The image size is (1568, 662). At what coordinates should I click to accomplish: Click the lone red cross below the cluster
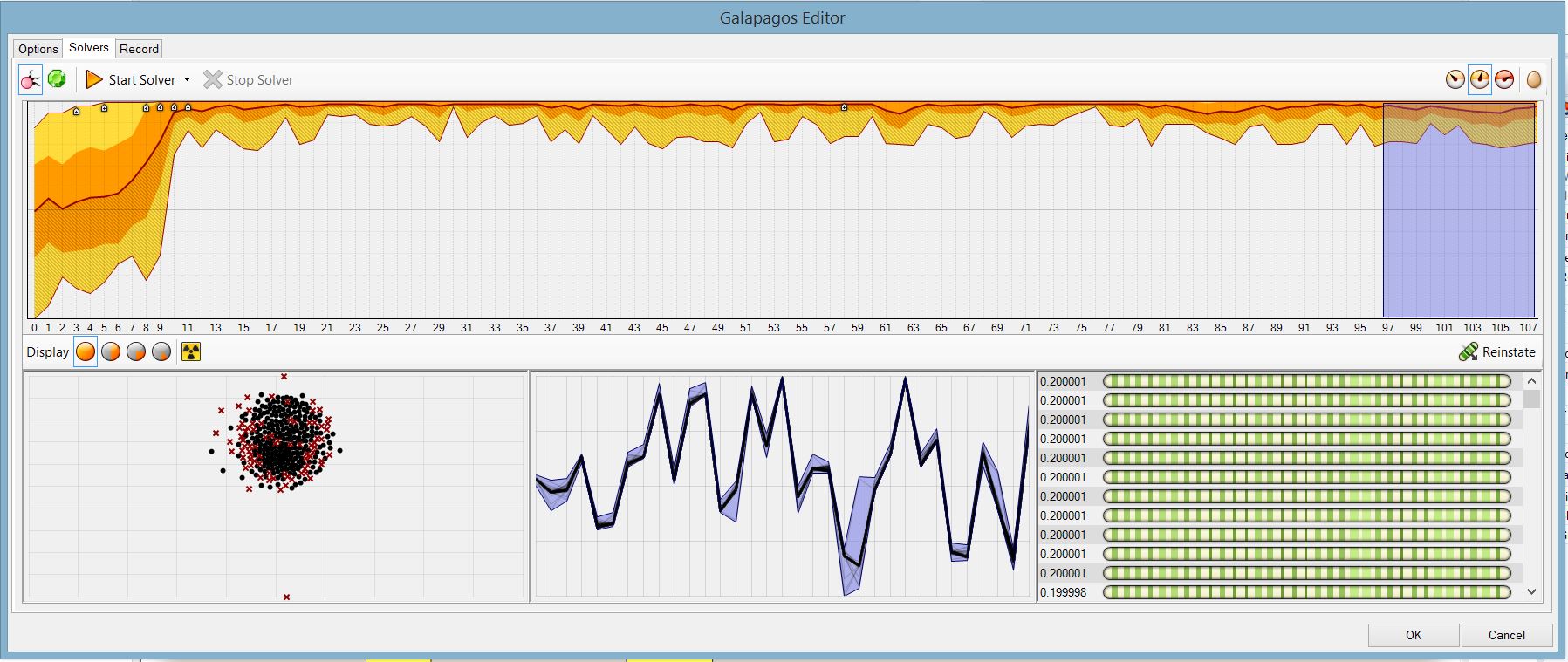[286, 597]
